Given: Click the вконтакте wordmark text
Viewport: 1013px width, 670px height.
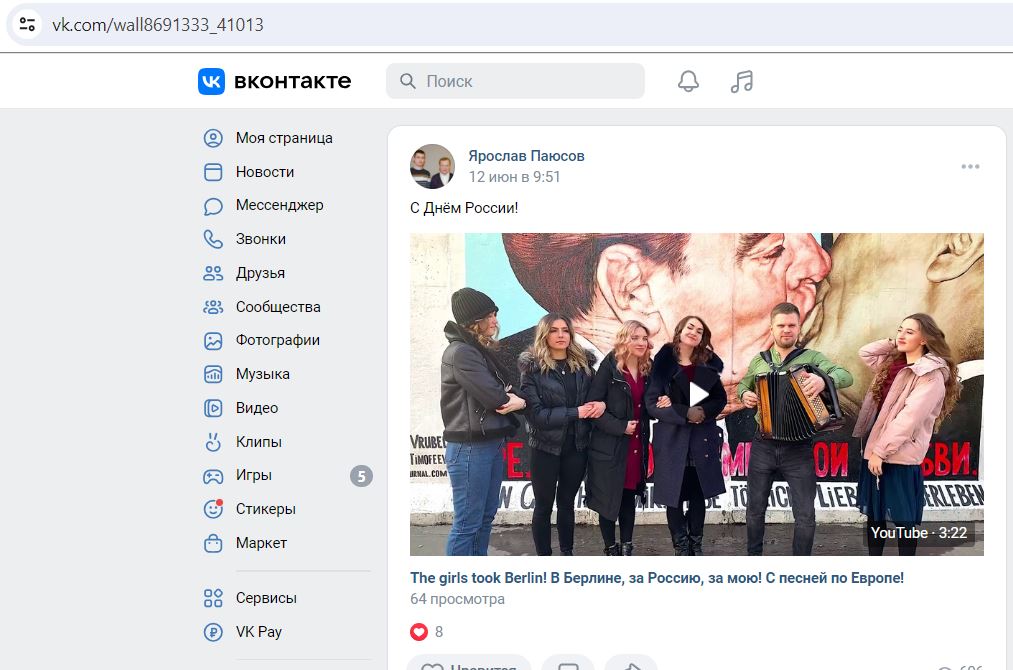Looking at the screenshot, I should (293, 81).
